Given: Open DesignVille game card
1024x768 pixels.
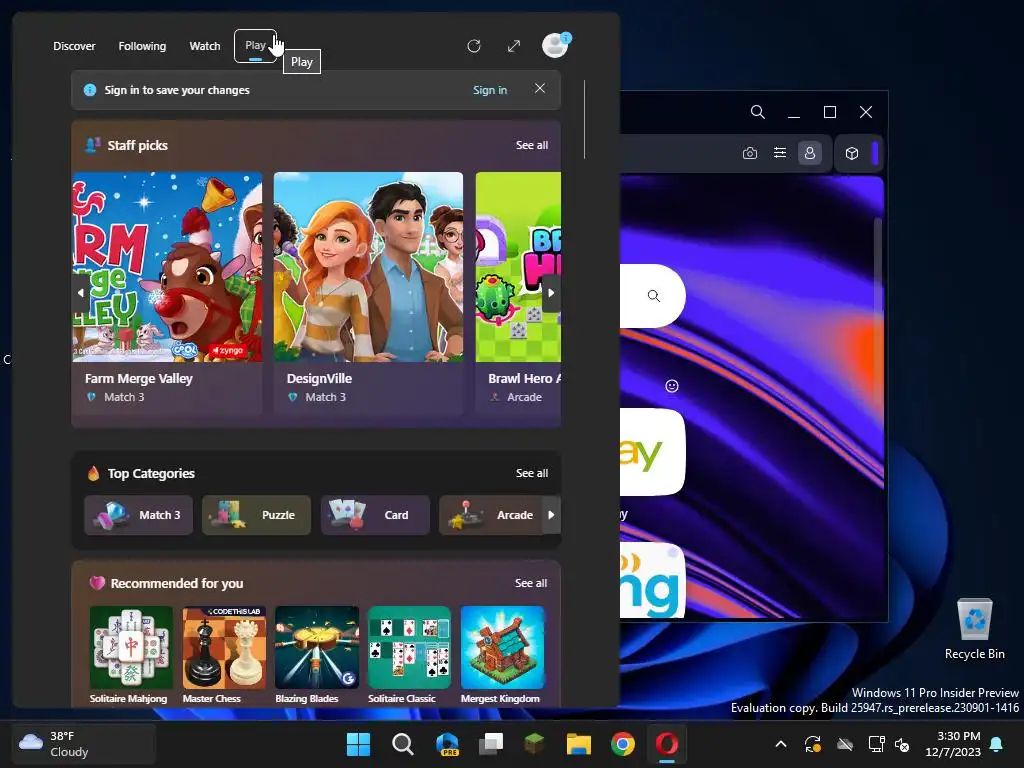Looking at the screenshot, I should click(368, 293).
